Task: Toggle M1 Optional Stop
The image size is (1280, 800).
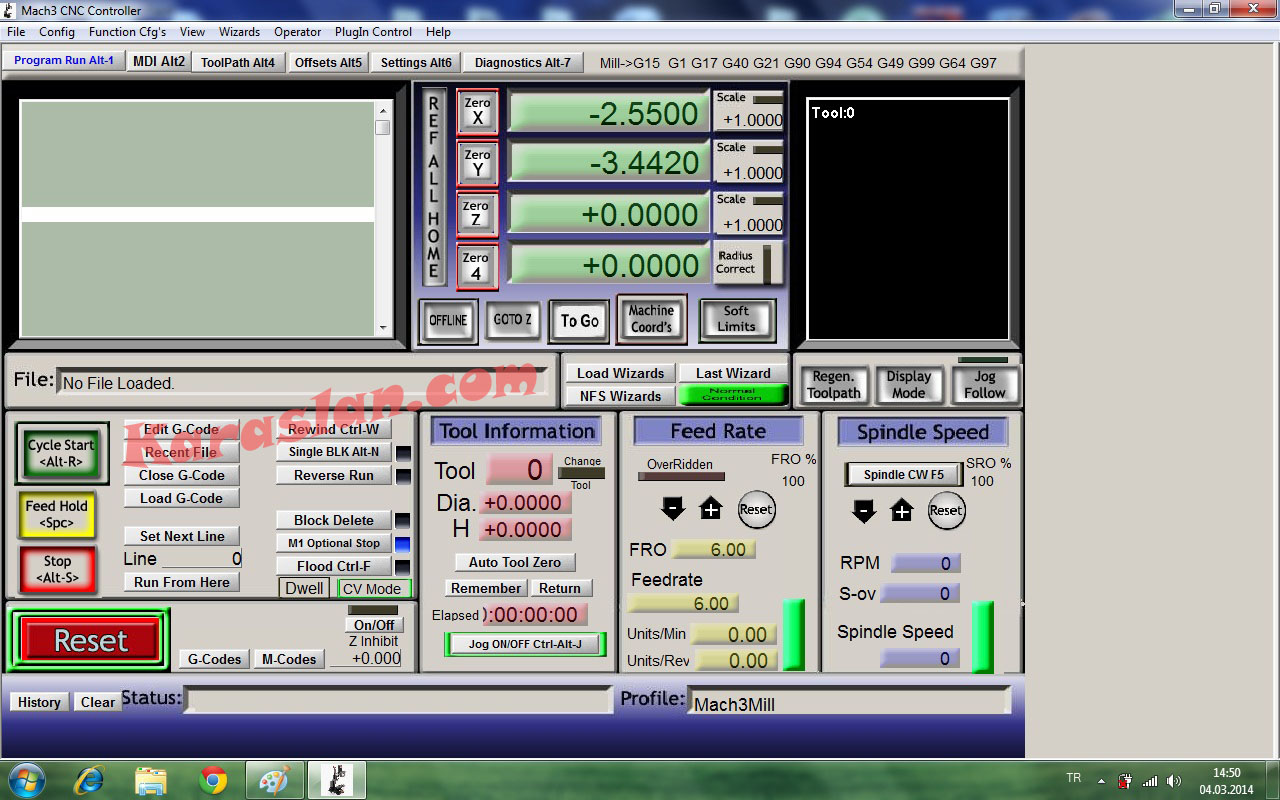Action: click(333, 543)
